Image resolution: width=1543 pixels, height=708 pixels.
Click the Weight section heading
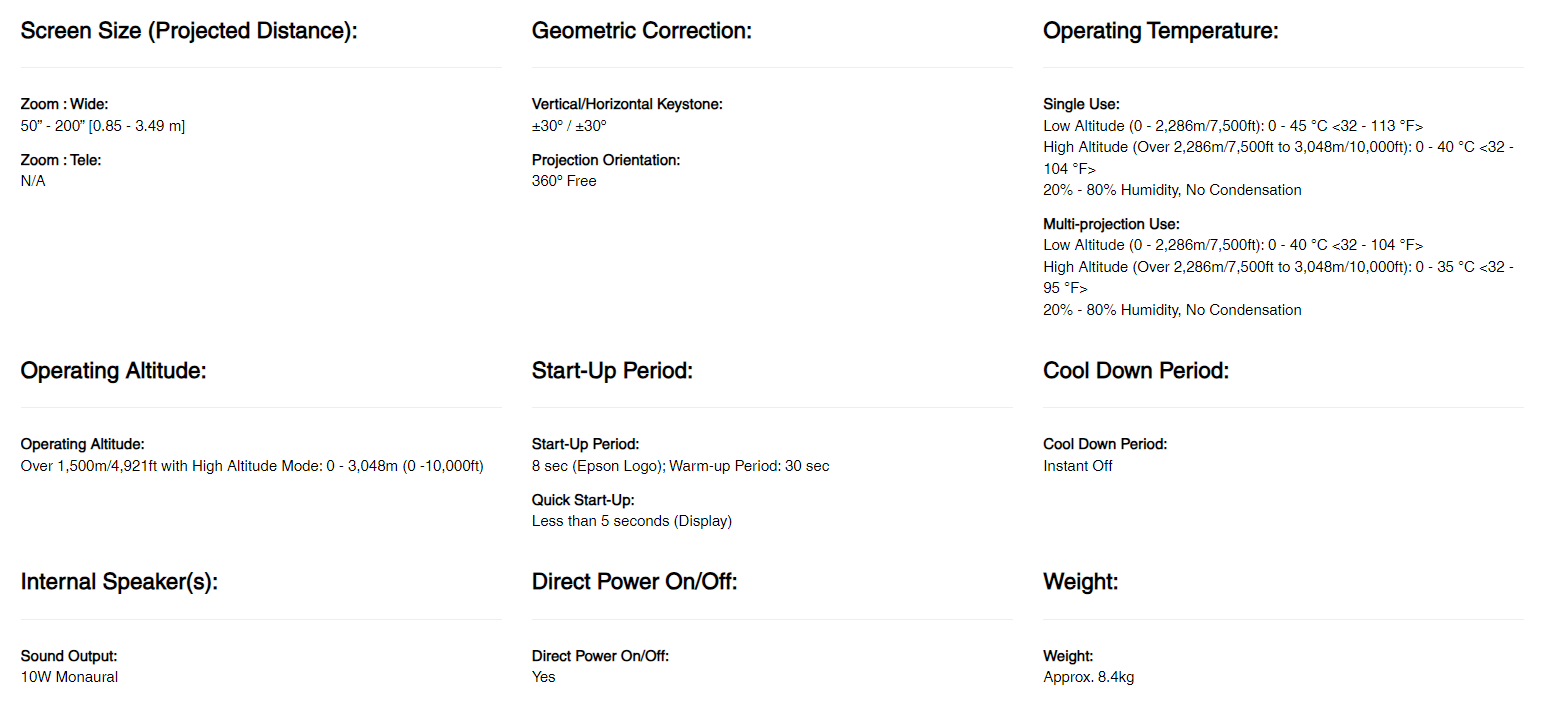coord(1080,582)
